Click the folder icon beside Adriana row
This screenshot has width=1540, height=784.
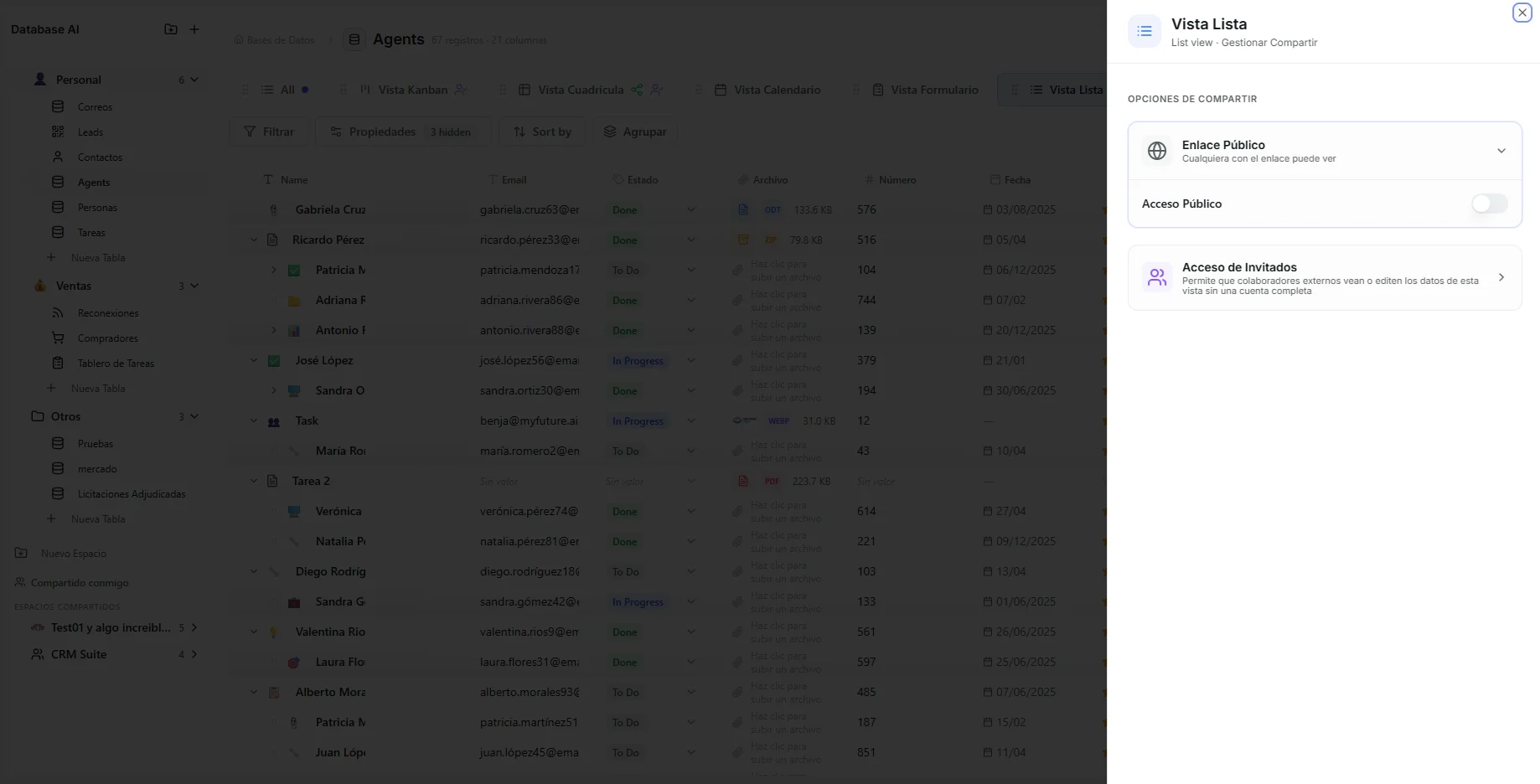click(294, 300)
